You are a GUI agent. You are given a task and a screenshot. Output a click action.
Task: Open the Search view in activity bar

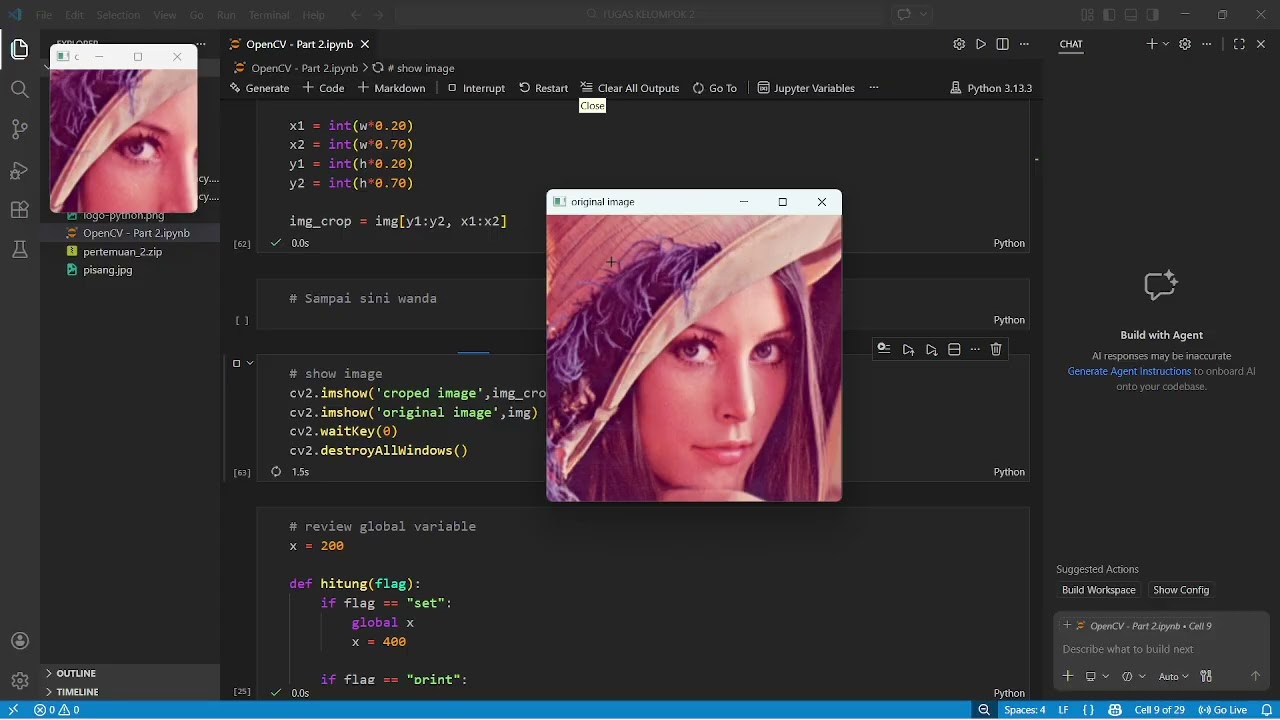(19, 89)
